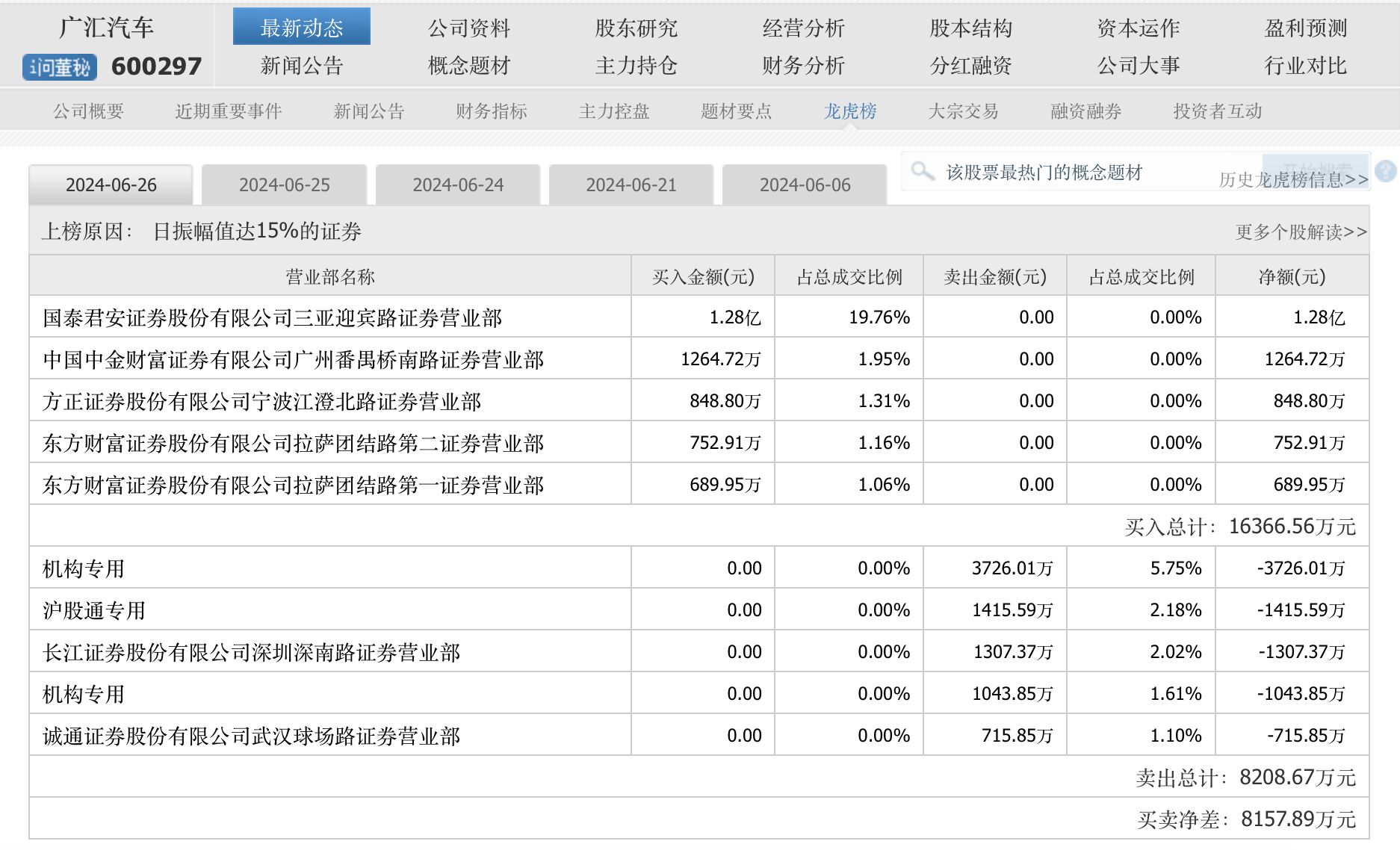This screenshot has width=1400, height=850.
Task: Switch to the 龙虎榜 sub-tab
Action: 849,111
